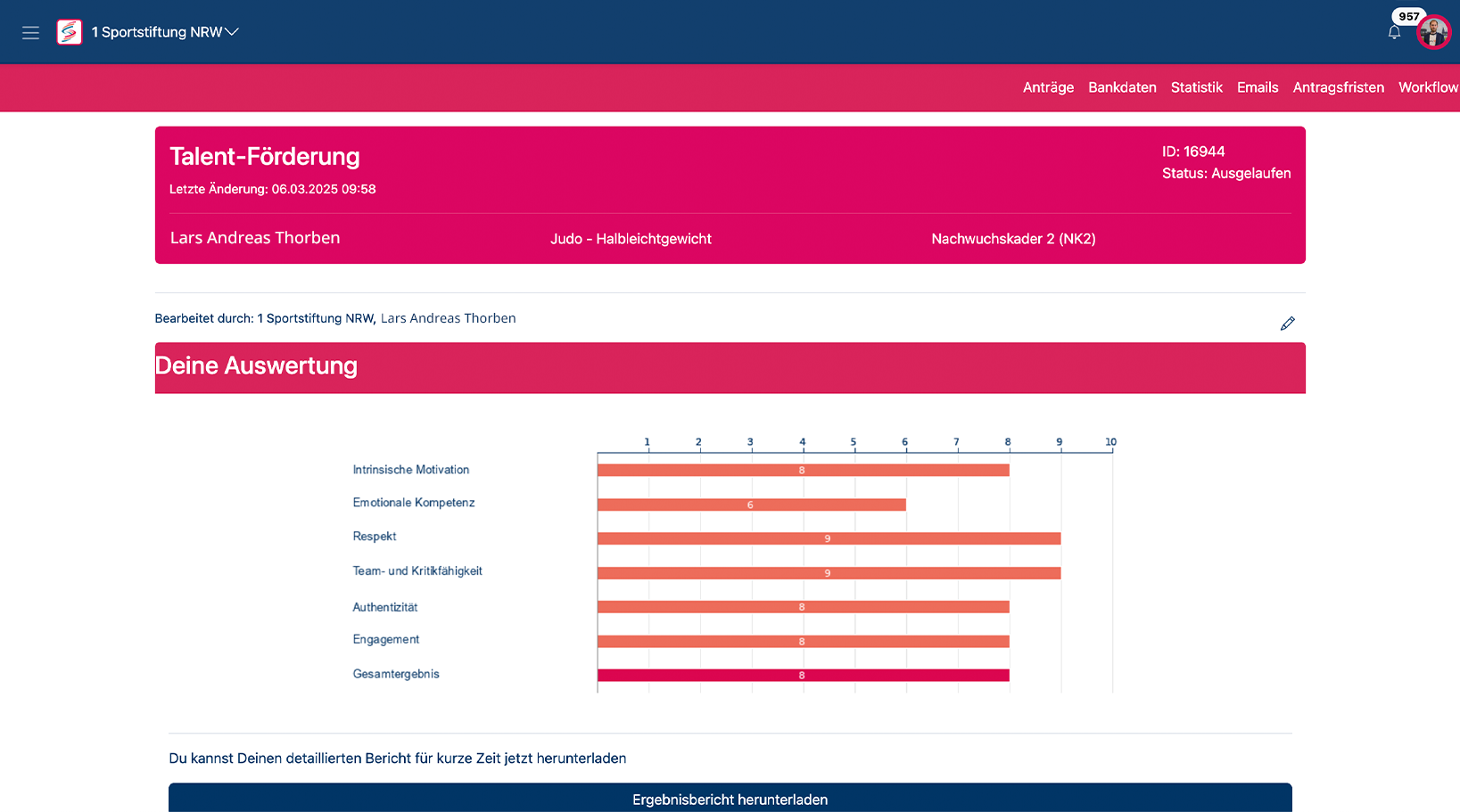Click the Judo - Halbleichtgewicht text
The height and width of the screenshot is (812, 1460).
631,239
